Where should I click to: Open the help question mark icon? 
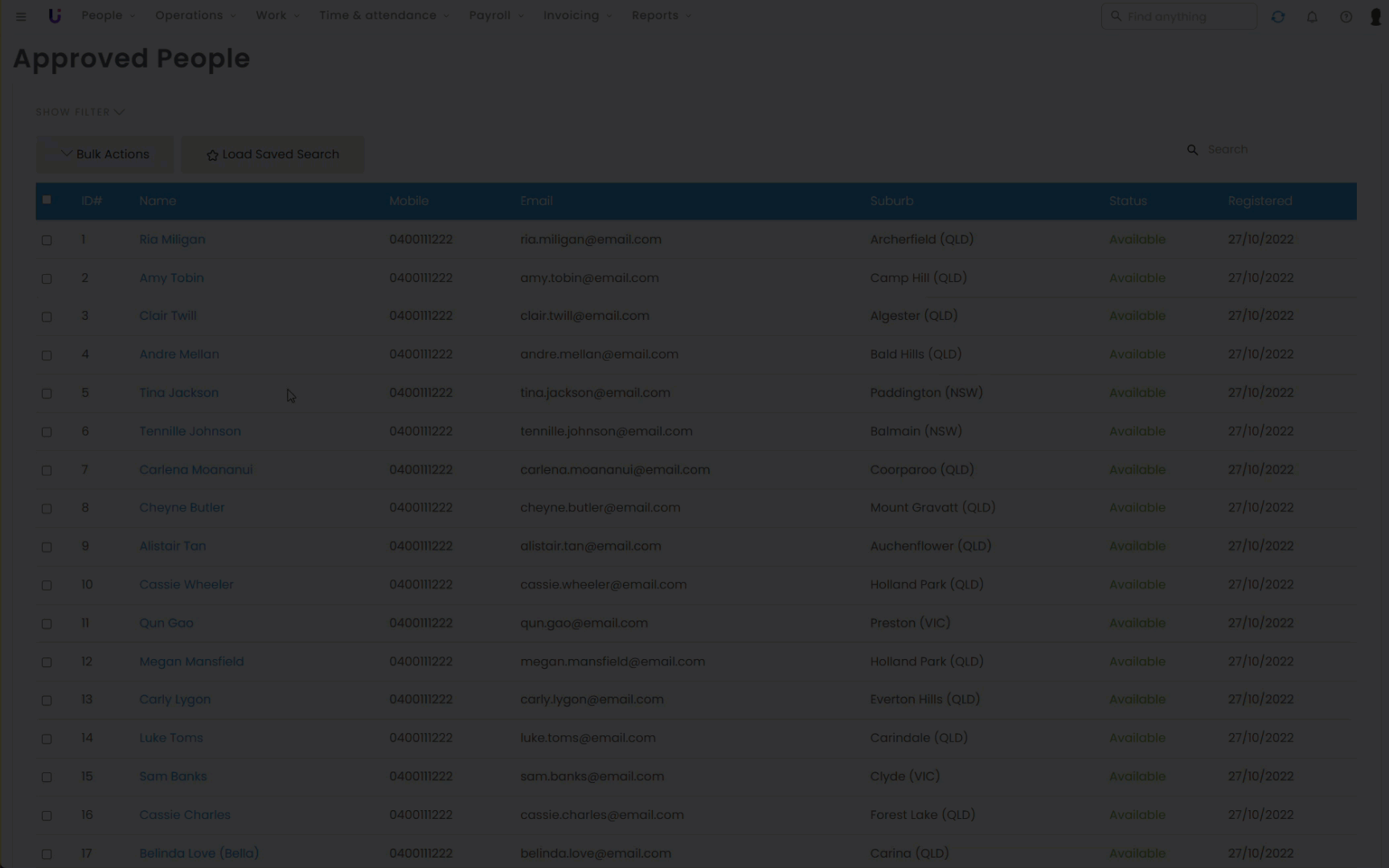1346,17
